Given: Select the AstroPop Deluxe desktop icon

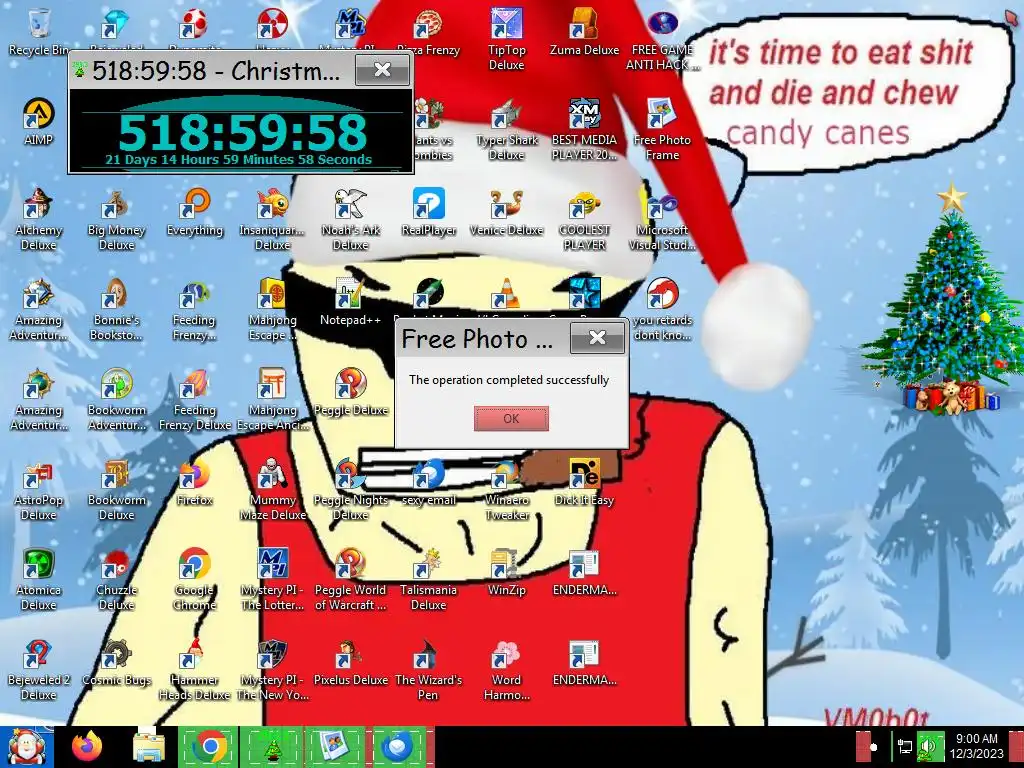Looking at the screenshot, I should coord(39,490).
